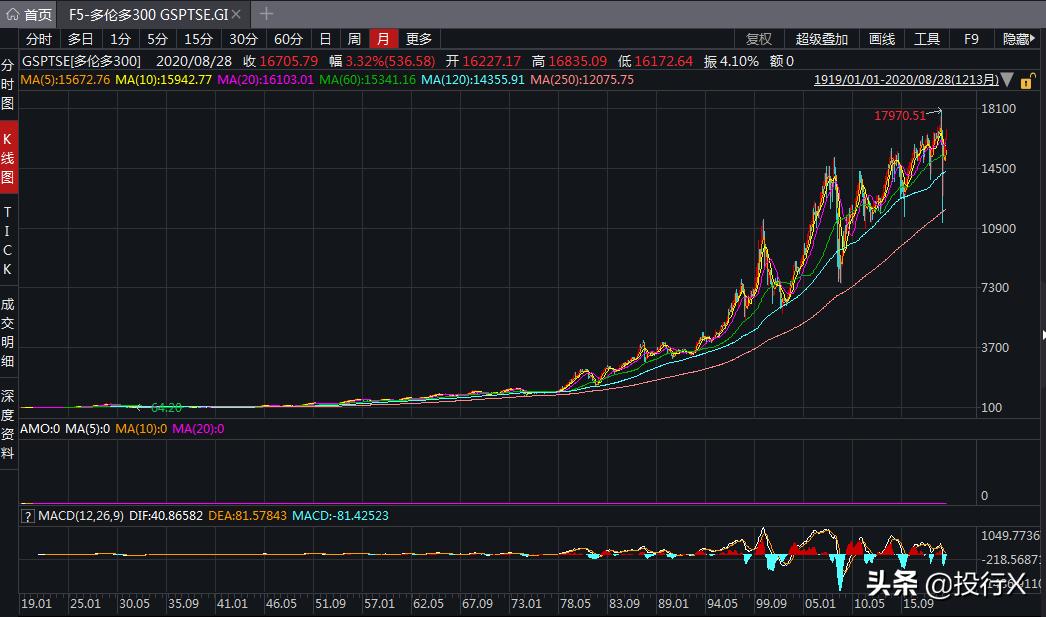Open the date range dropdown arrow
Screen dimensions: 1046x617
[x=1008, y=79]
